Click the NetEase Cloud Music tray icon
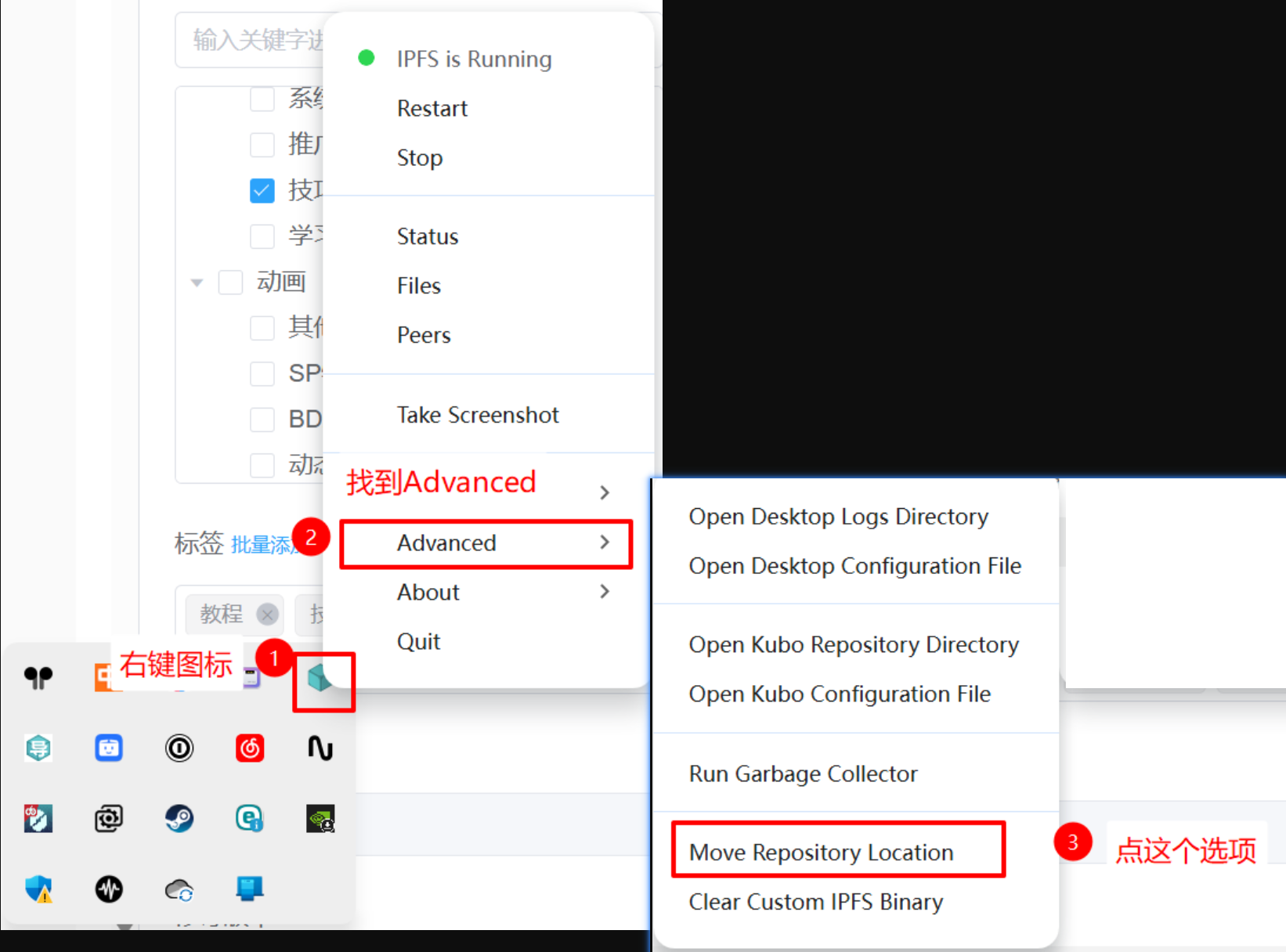 coord(250,748)
